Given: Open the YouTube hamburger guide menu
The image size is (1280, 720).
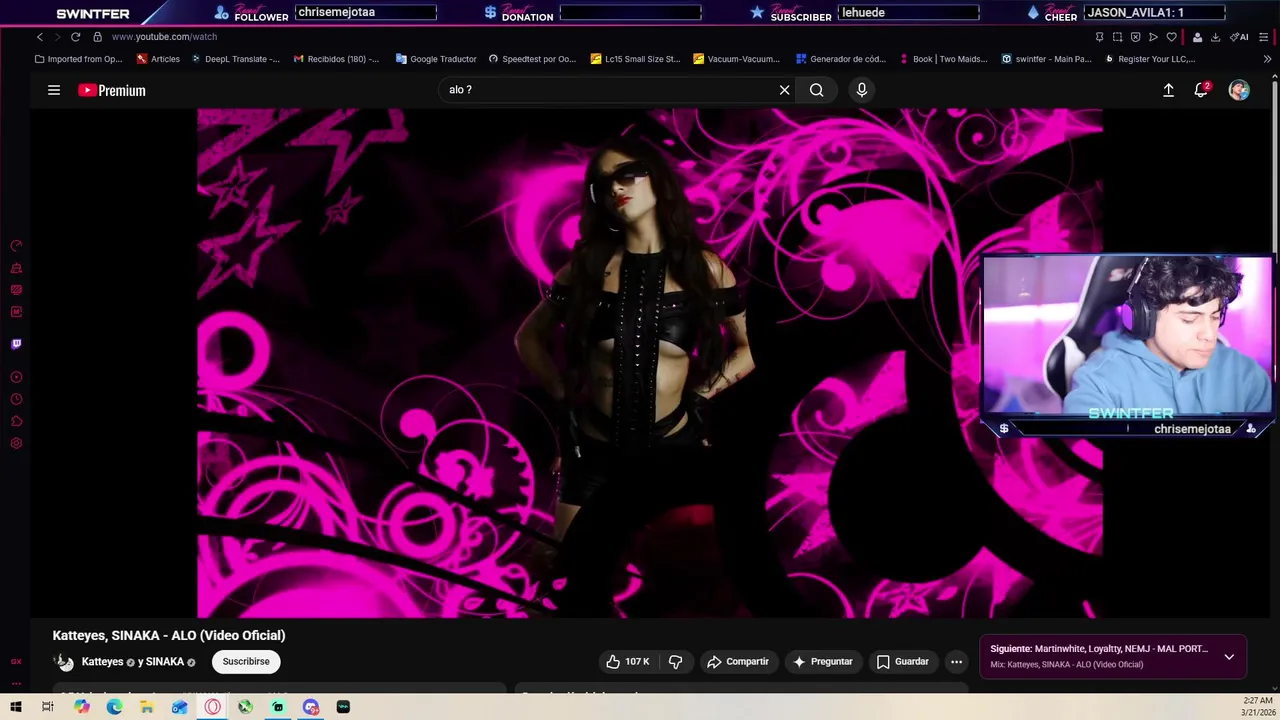Looking at the screenshot, I should click(x=54, y=90).
